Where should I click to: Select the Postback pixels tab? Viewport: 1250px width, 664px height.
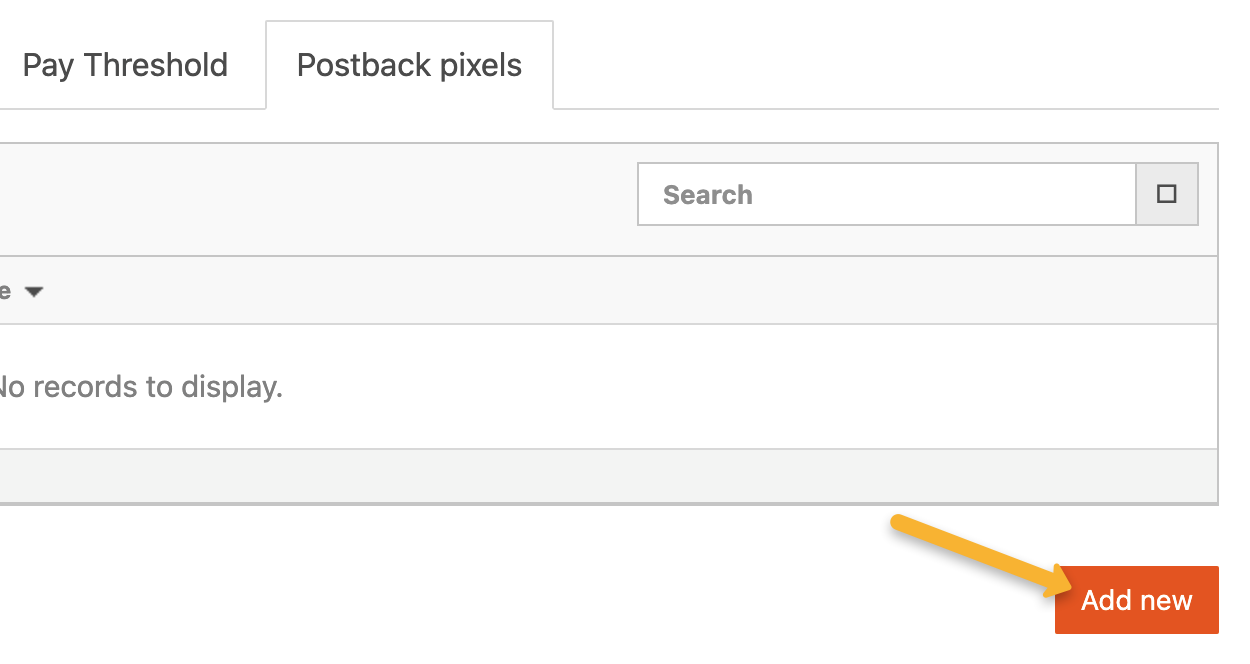(x=409, y=66)
